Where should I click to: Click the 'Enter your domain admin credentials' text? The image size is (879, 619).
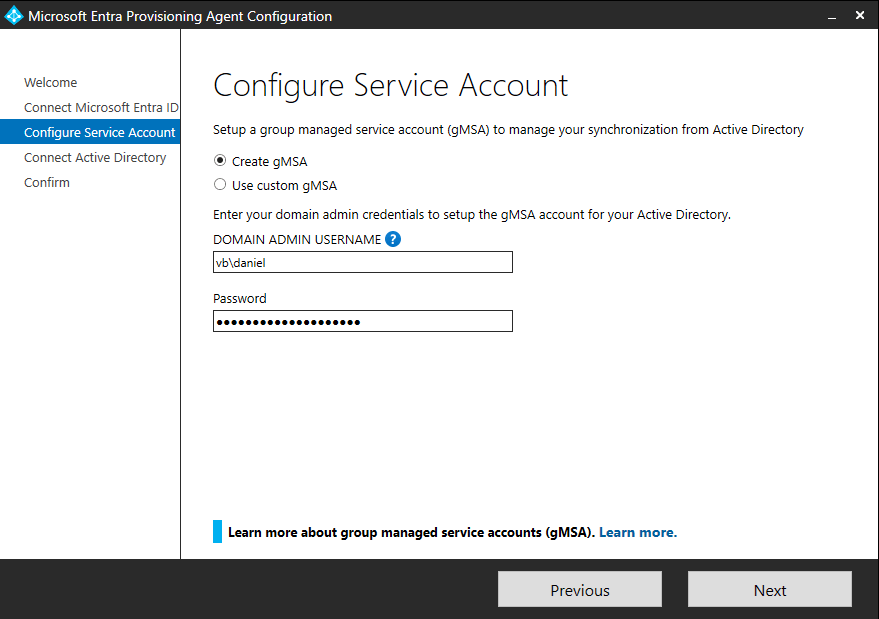pyautogui.click(x=472, y=215)
